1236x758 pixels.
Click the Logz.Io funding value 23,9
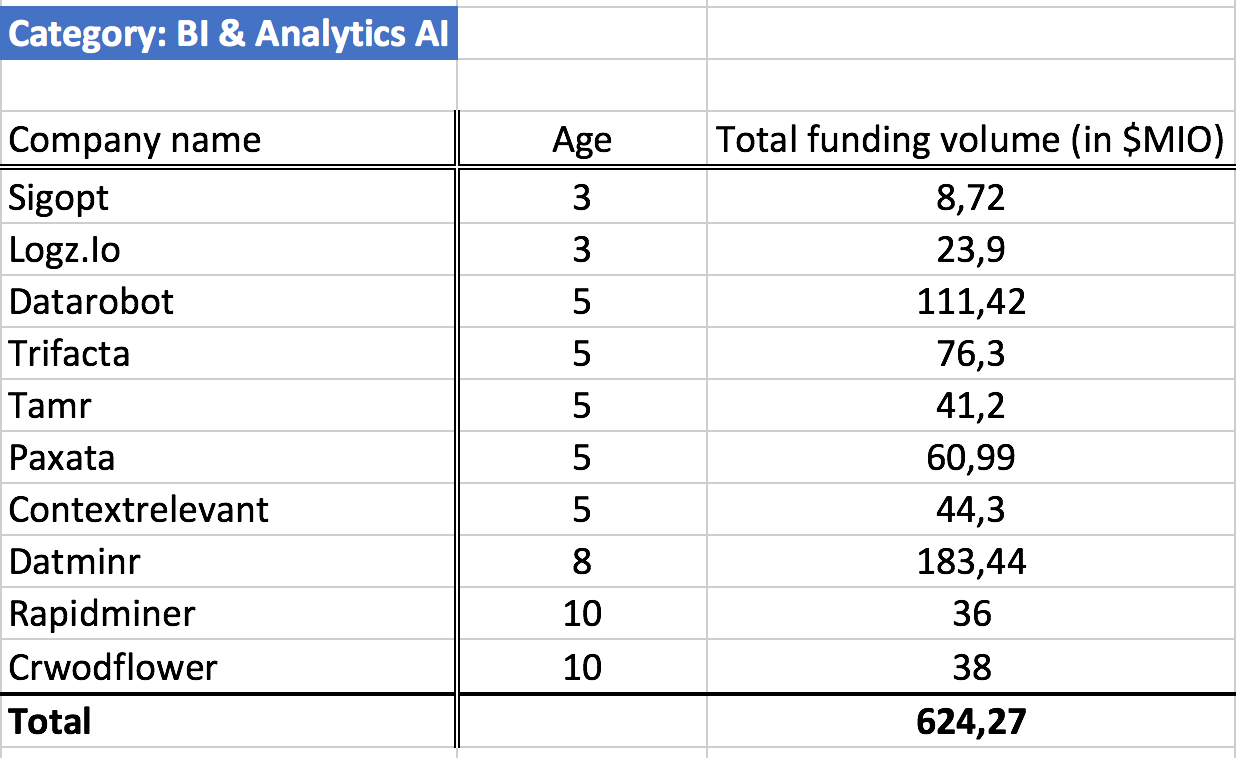click(970, 249)
